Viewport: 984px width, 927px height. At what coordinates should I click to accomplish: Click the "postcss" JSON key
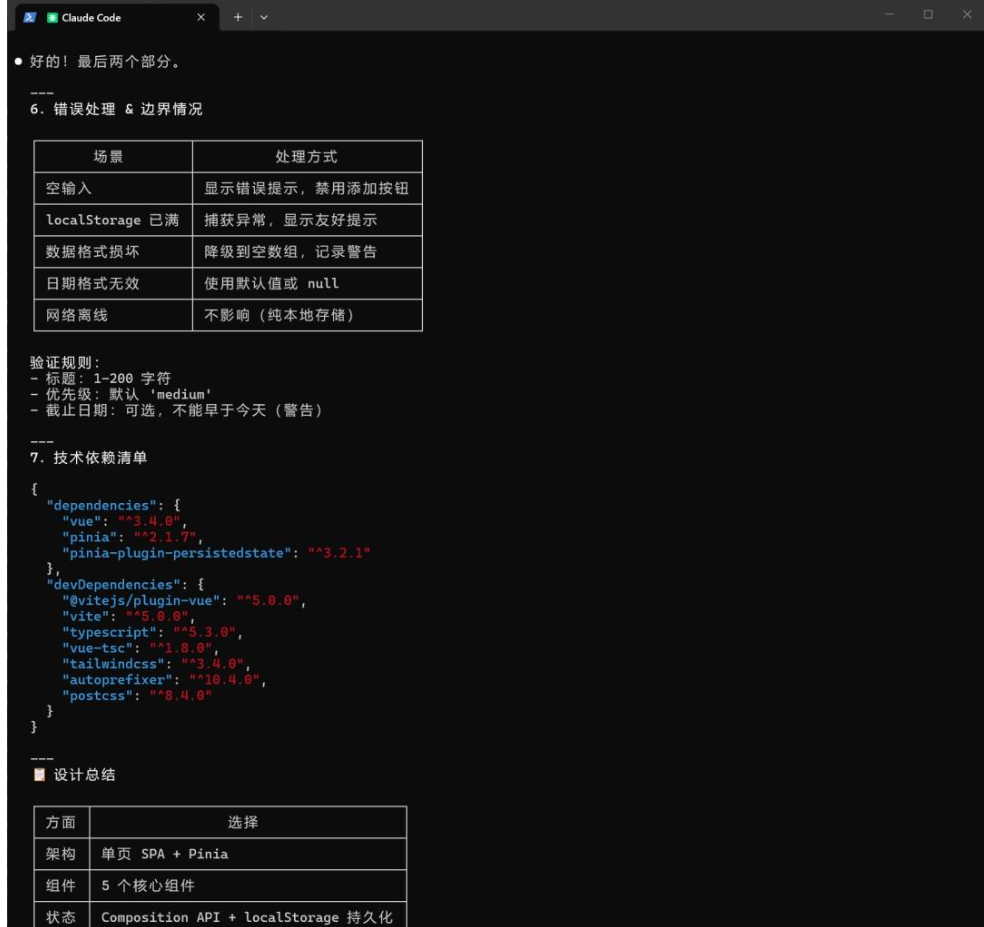[97, 695]
